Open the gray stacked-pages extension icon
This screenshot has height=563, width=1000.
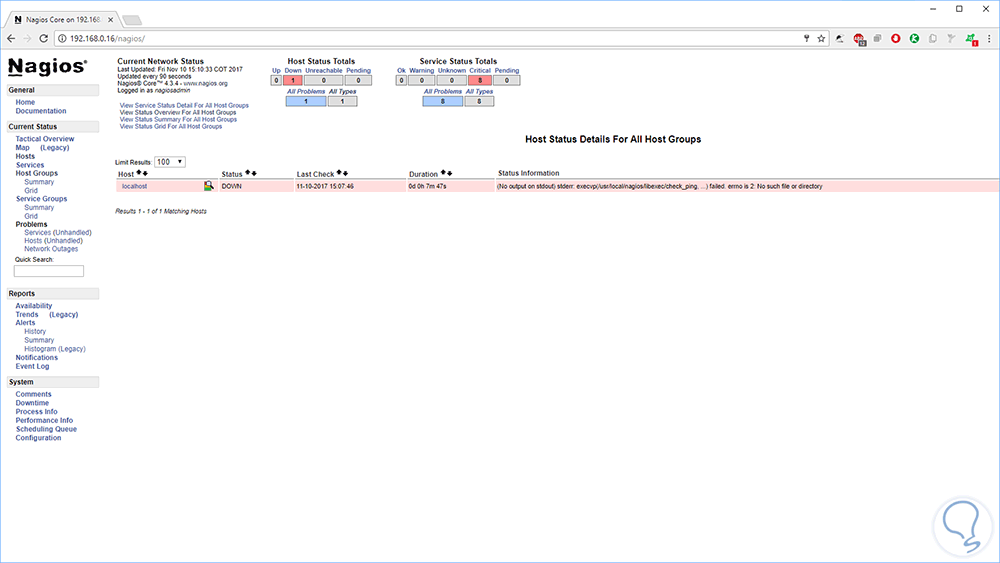pyautogui.click(x=877, y=38)
